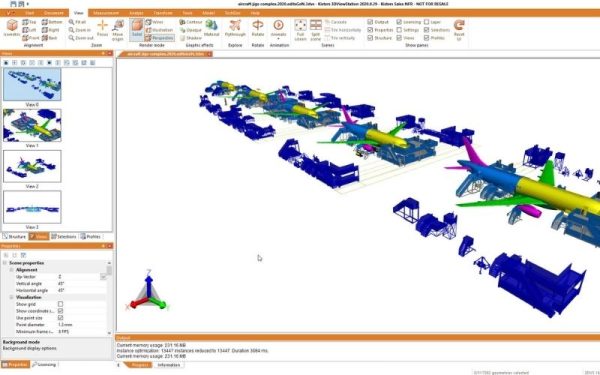600x375 pixels.
Task: Open Start ribbon tab
Action: tap(29, 13)
